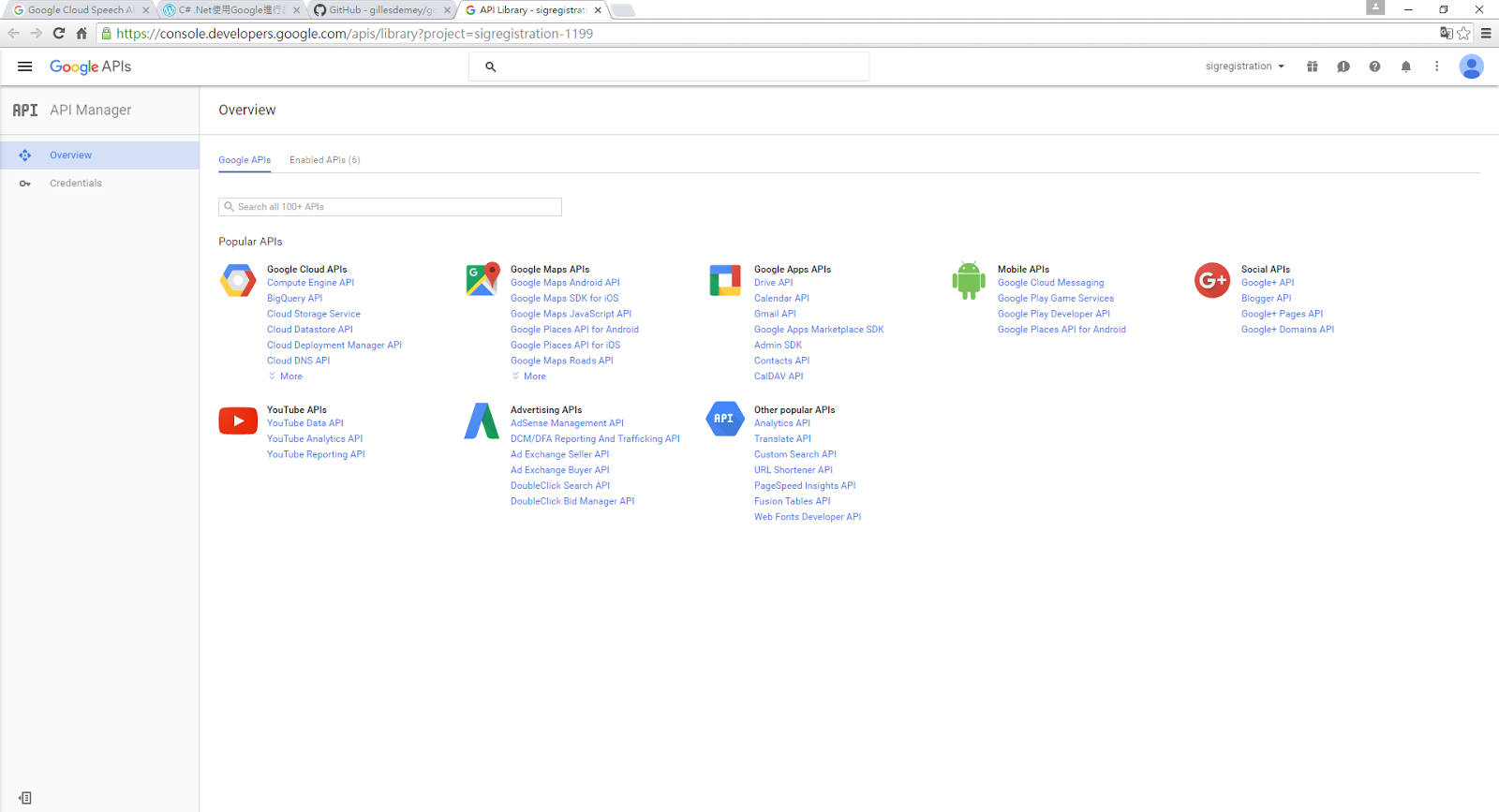Image resolution: width=1499 pixels, height=812 pixels.
Task: Expand More under Google Maps APIs
Action: point(529,376)
